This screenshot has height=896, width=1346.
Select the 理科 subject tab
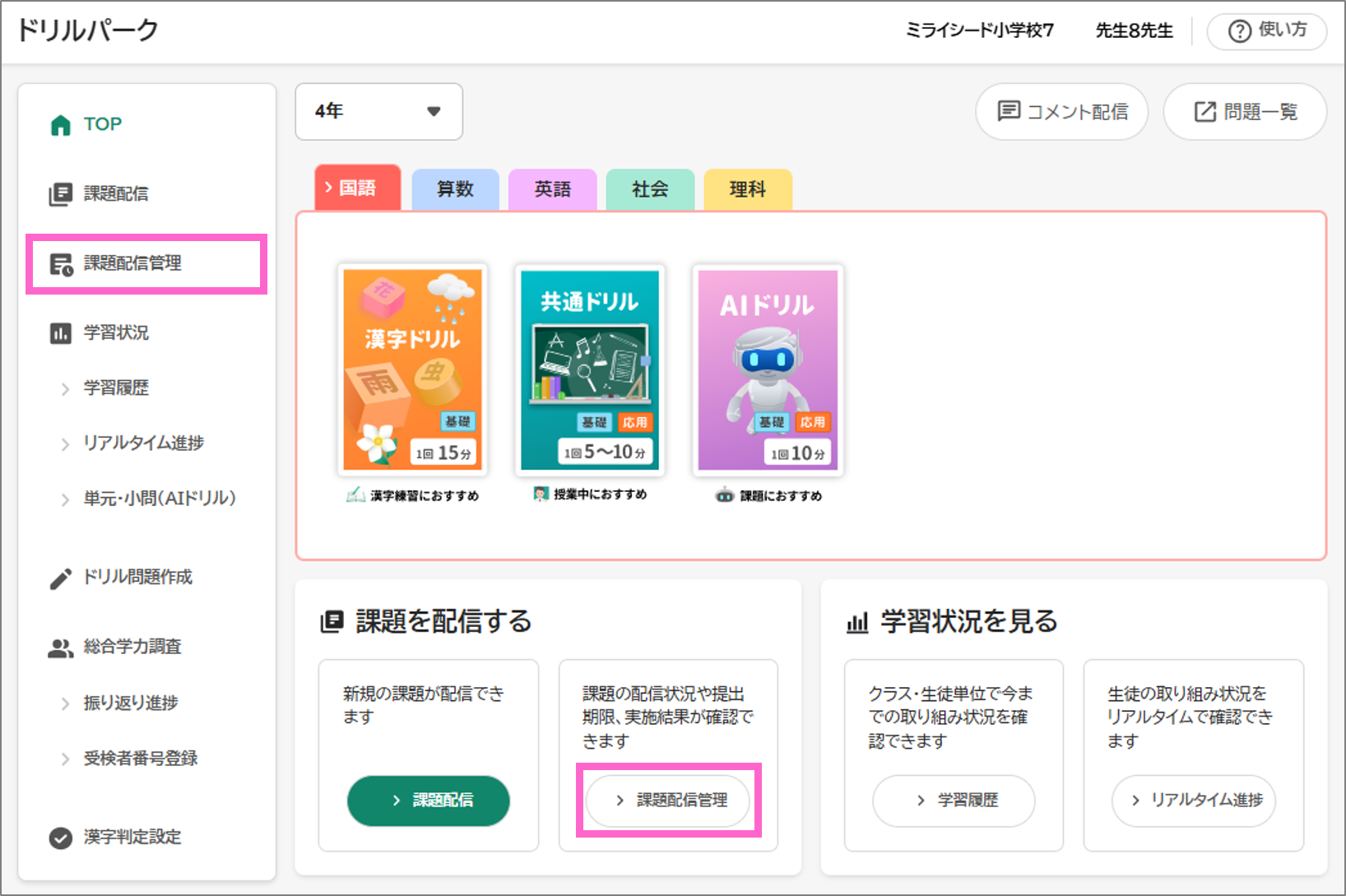[x=747, y=189]
